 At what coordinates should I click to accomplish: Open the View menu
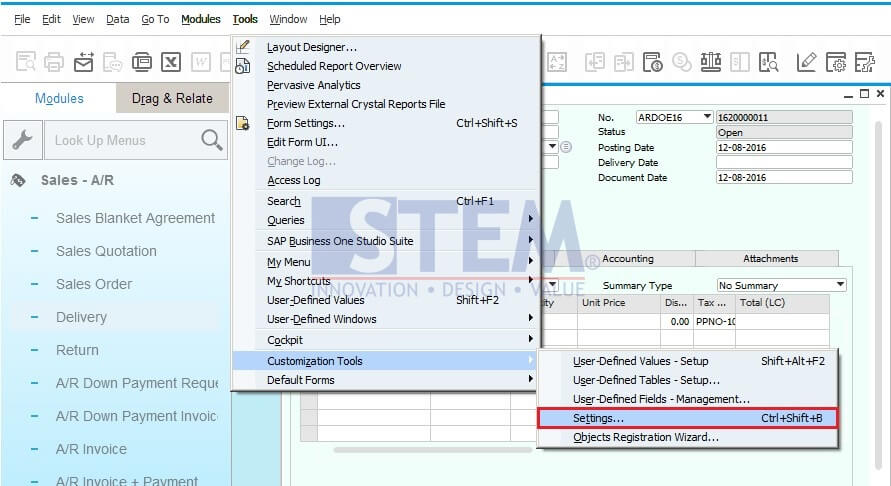(x=83, y=19)
